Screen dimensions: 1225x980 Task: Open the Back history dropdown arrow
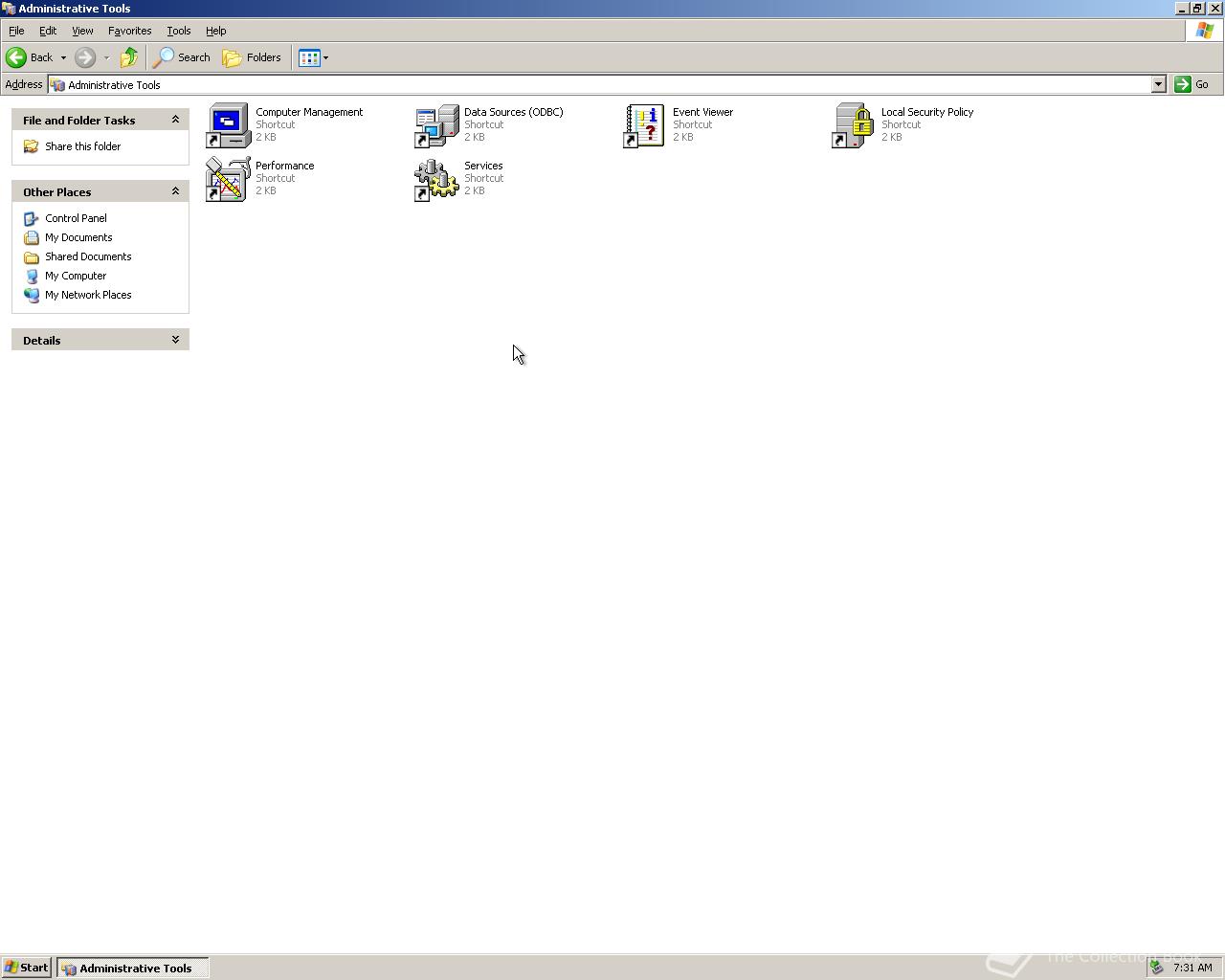[x=63, y=57]
